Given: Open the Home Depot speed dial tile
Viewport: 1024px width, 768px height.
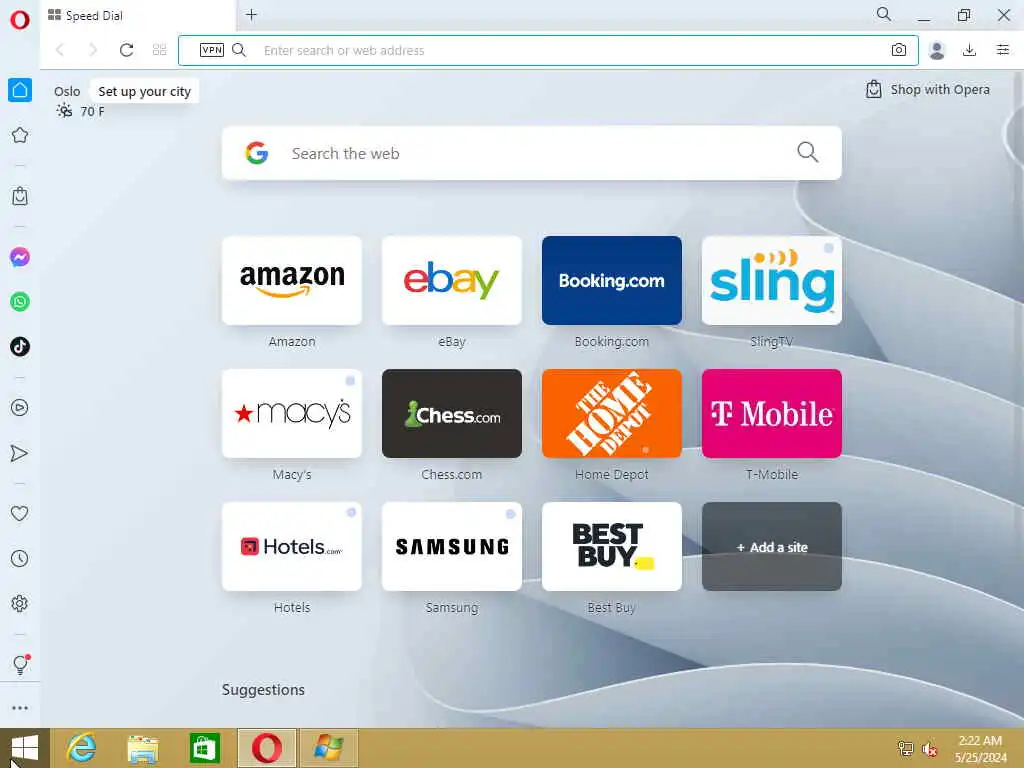Looking at the screenshot, I should 612,413.
